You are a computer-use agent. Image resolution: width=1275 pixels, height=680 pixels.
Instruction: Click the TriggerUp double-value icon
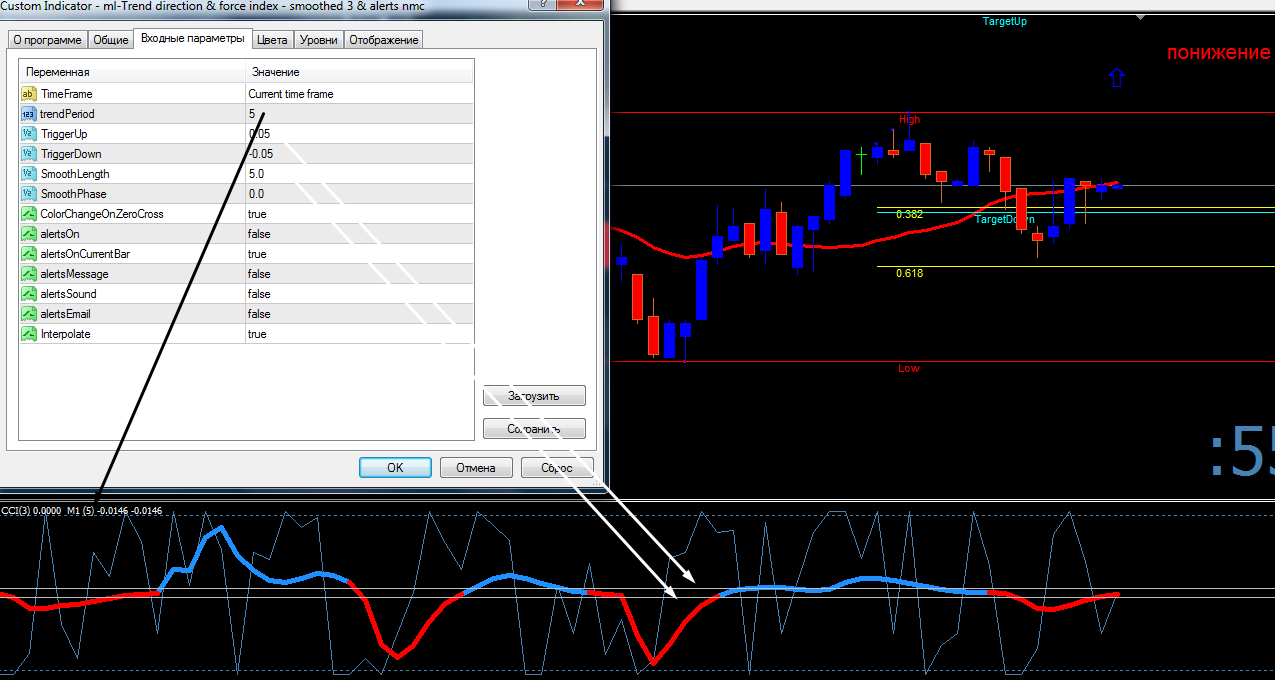[28, 134]
